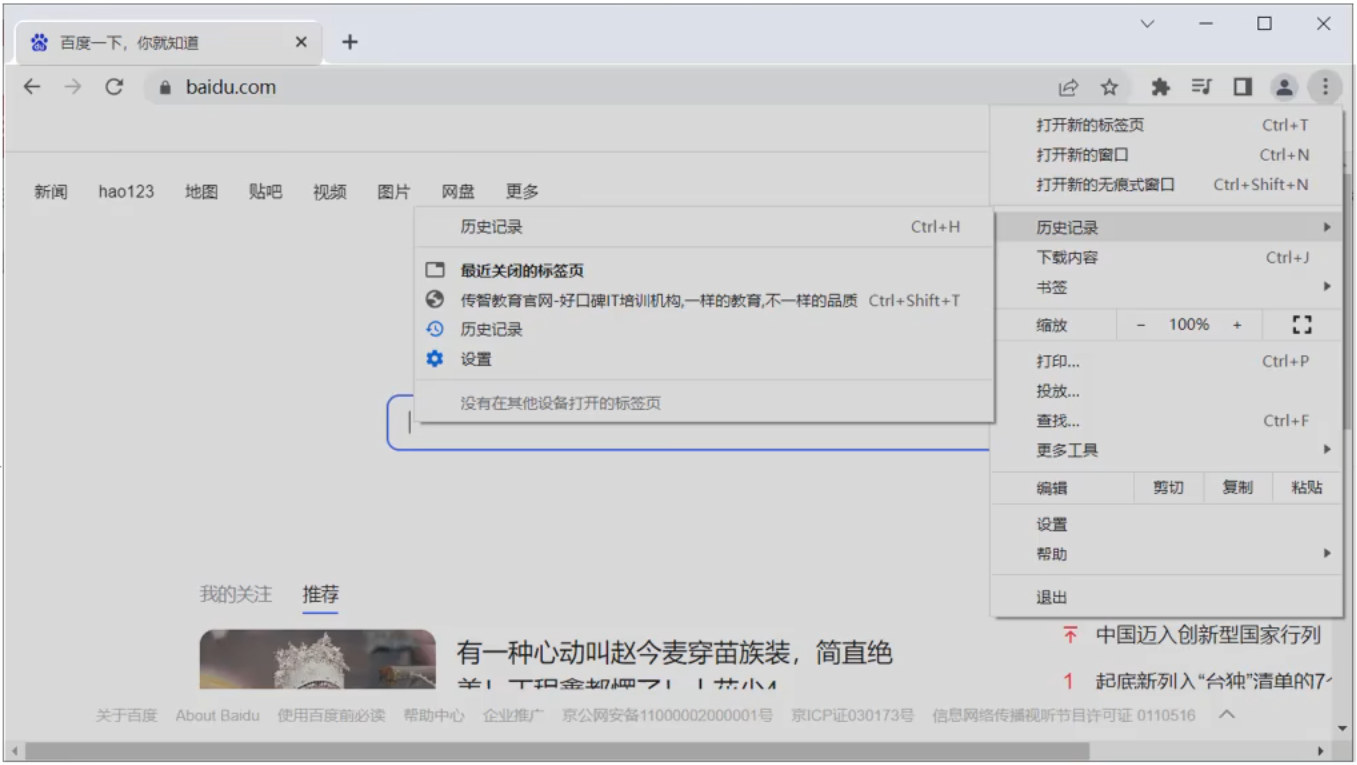The width and height of the screenshot is (1357, 765).
Task: Click the 复制 edit button
Action: click(x=1237, y=488)
